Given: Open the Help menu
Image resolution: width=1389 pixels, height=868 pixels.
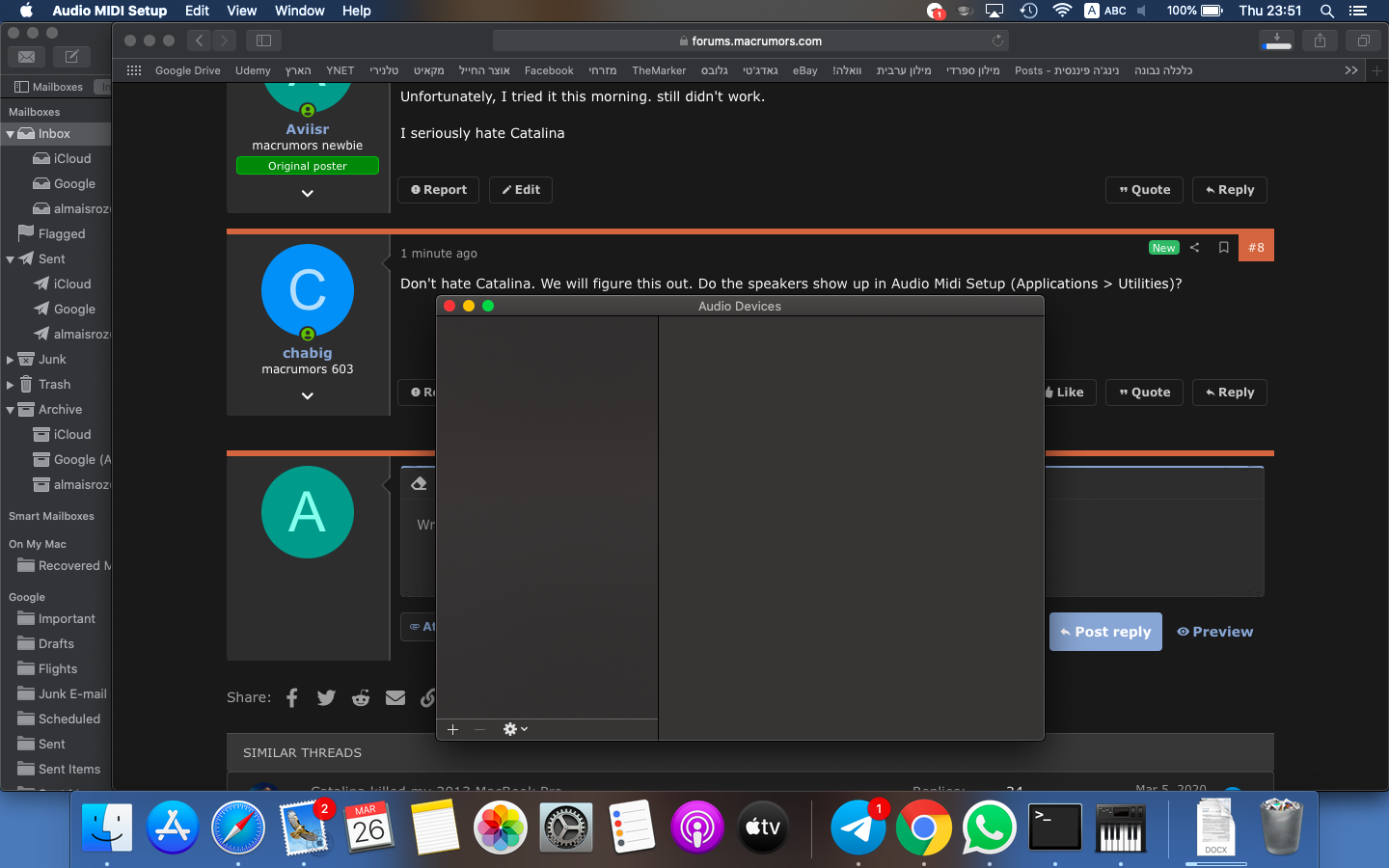Looking at the screenshot, I should [356, 11].
